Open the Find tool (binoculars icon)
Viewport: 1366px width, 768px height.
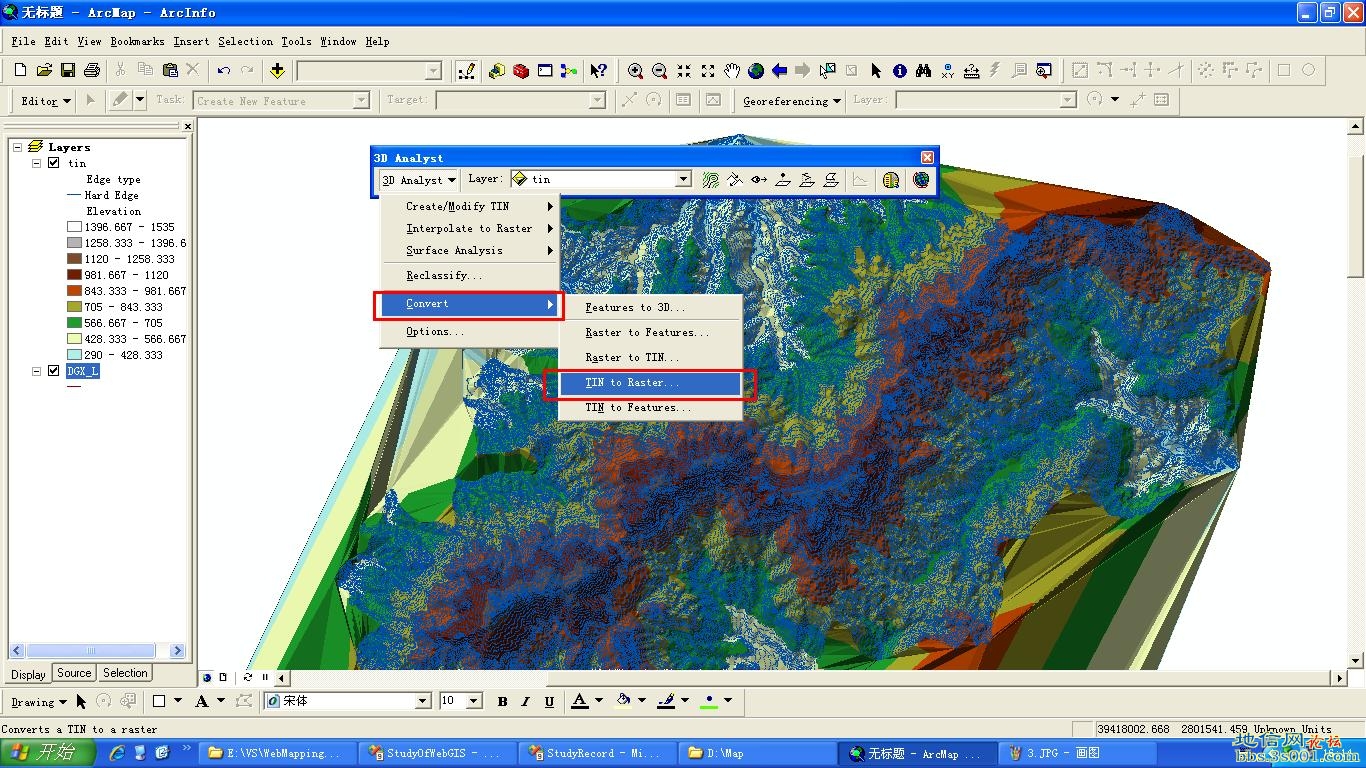pyautogui.click(x=923, y=70)
